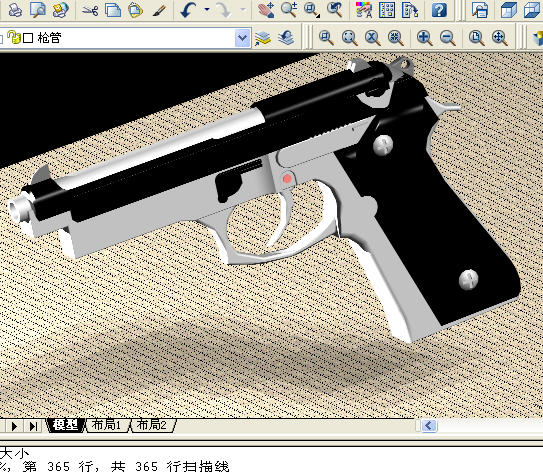Open the Zoom Window flyout in standard toolbar
This screenshot has height=472, width=543.
click(x=312, y=10)
